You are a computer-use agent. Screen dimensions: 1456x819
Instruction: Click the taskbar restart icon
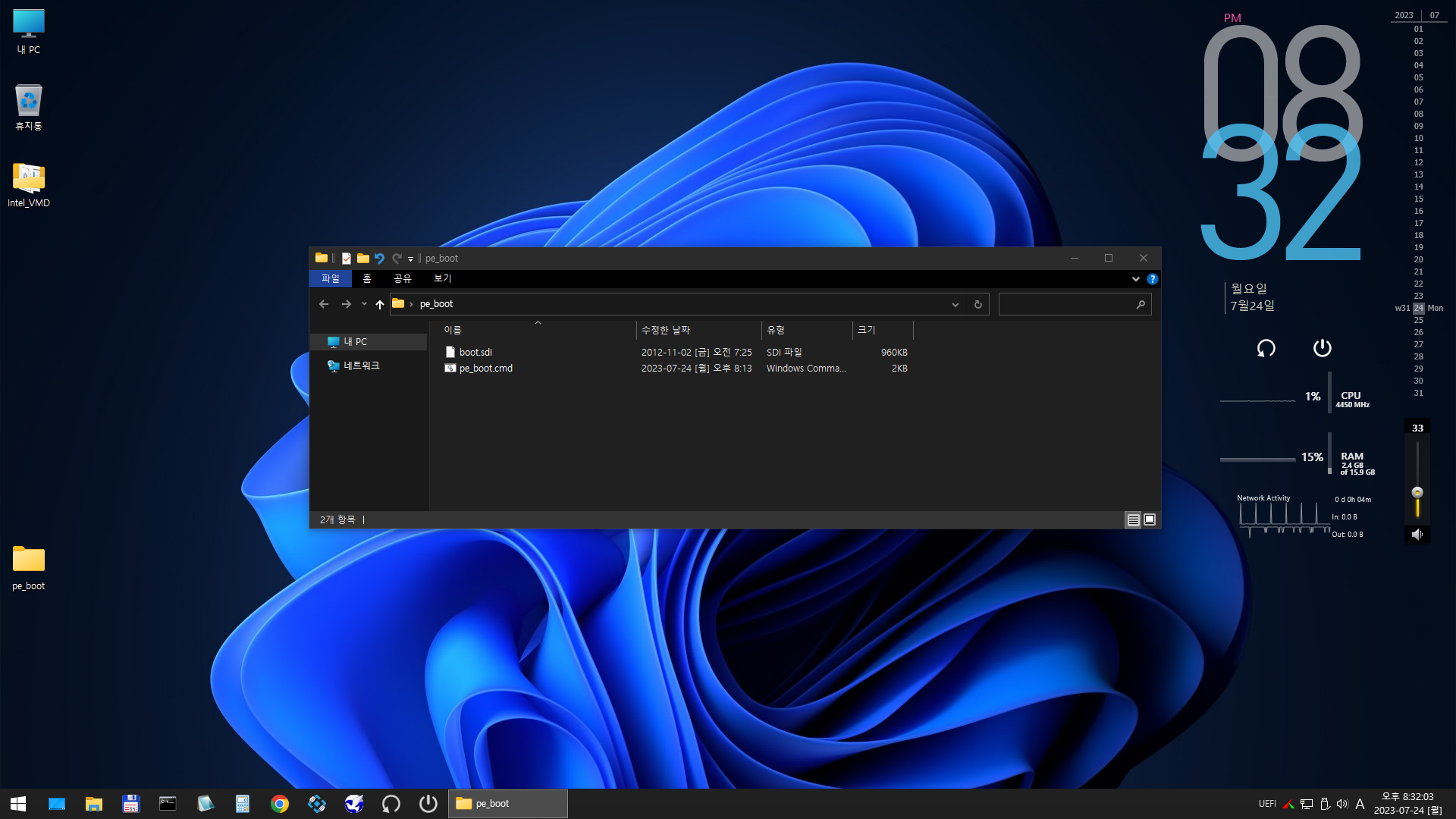[391, 804]
